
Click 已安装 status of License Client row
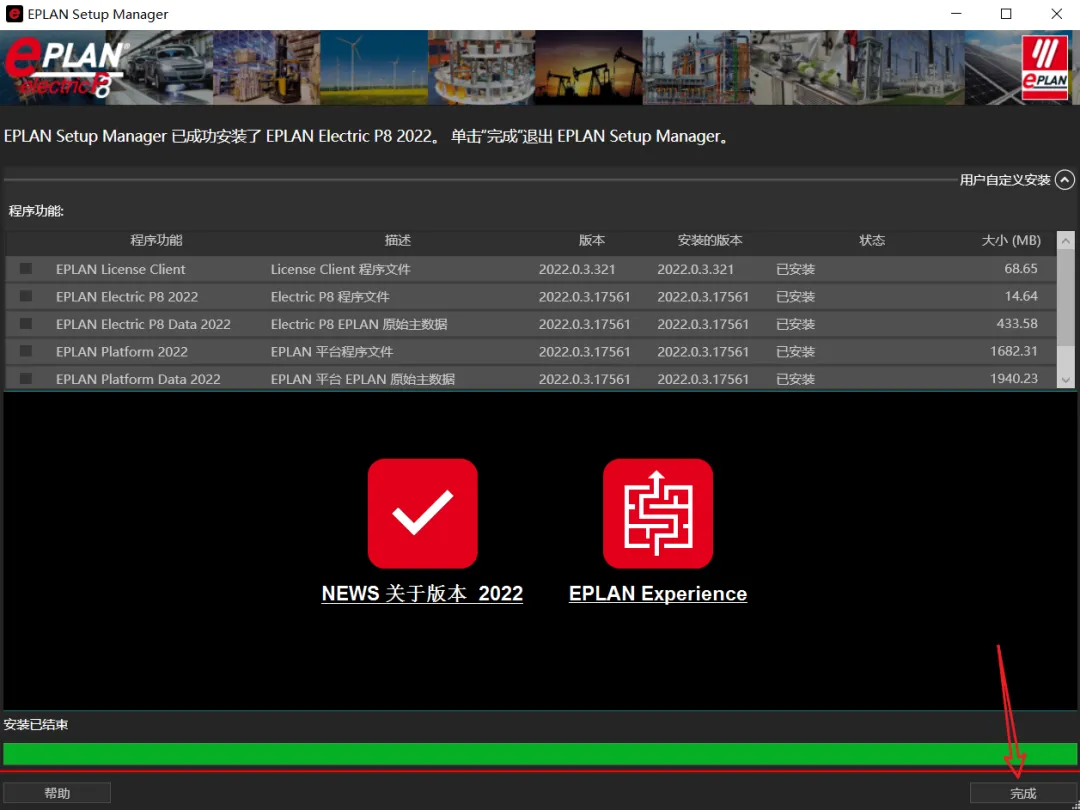pos(796,269)
